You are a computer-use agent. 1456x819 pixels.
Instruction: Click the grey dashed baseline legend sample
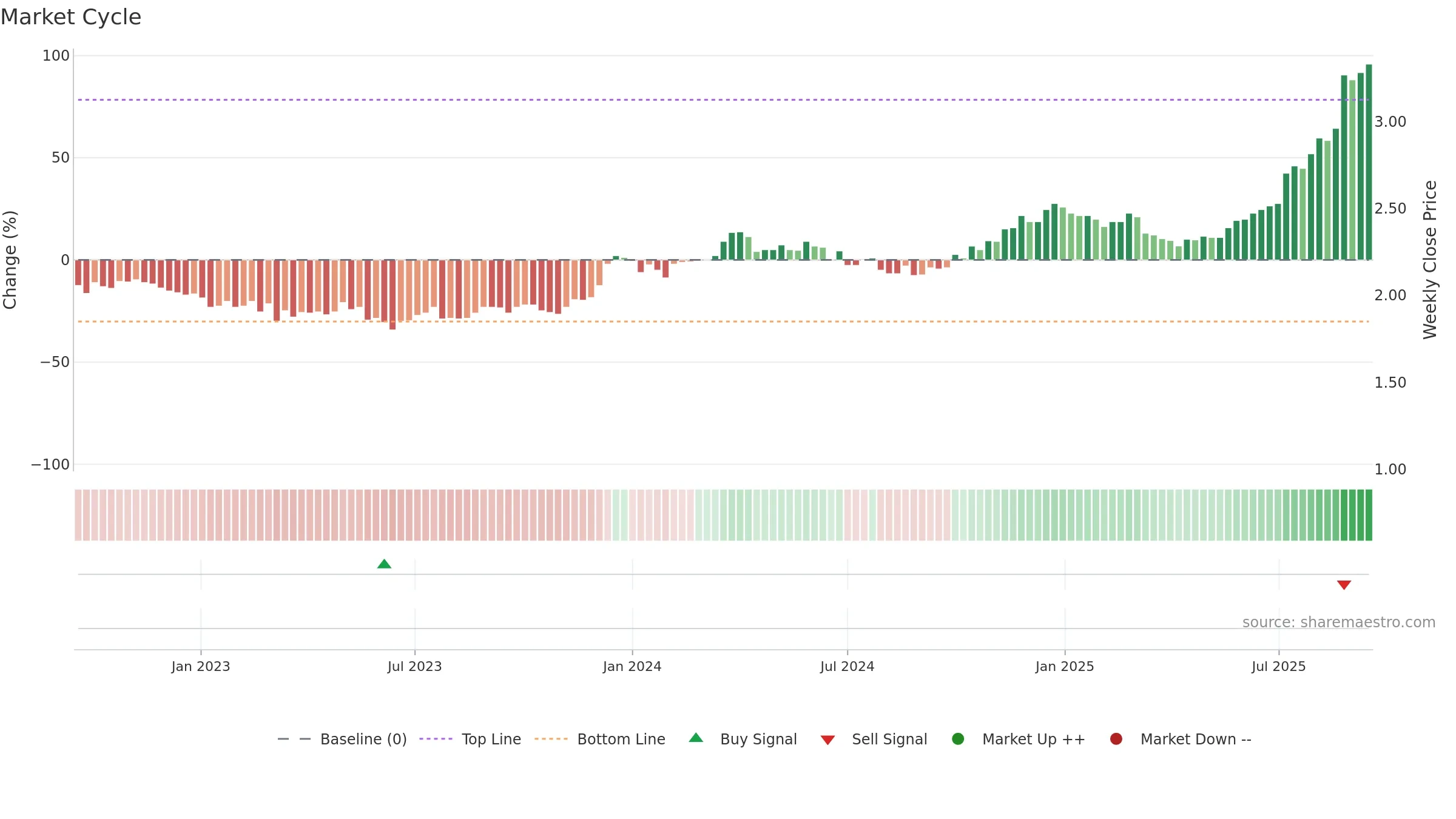click(x=294, y=739)
